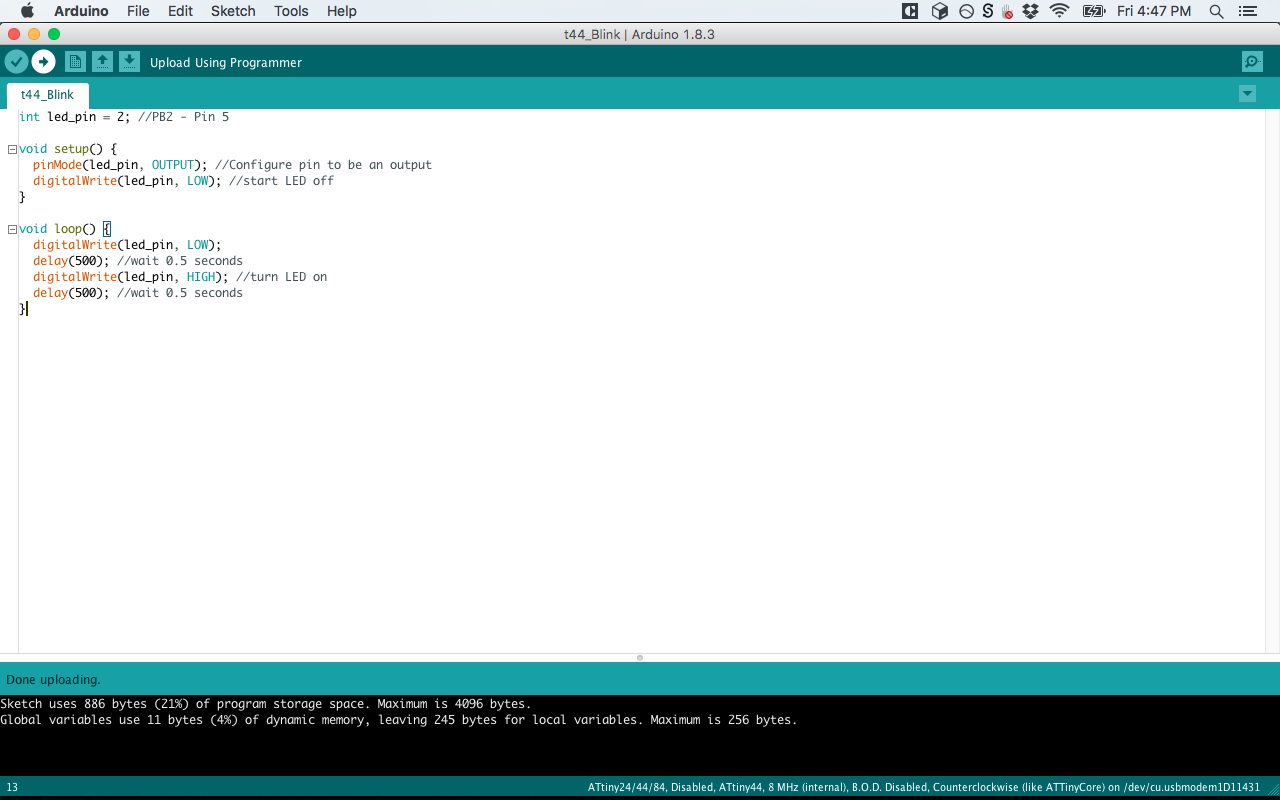Click the black square menu bar icon

910,11
